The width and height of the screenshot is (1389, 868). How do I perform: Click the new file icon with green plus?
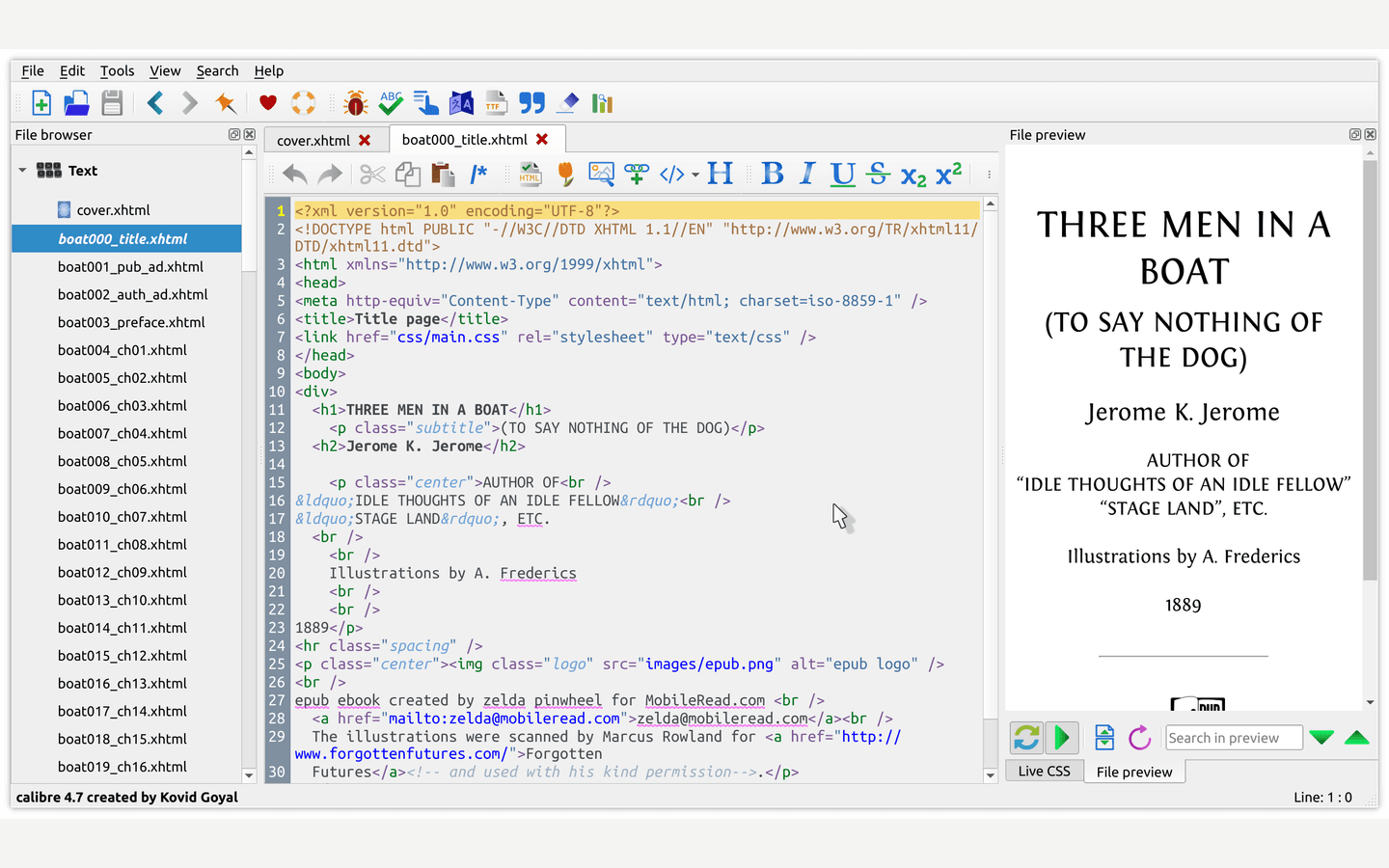(x=41, y=103)
